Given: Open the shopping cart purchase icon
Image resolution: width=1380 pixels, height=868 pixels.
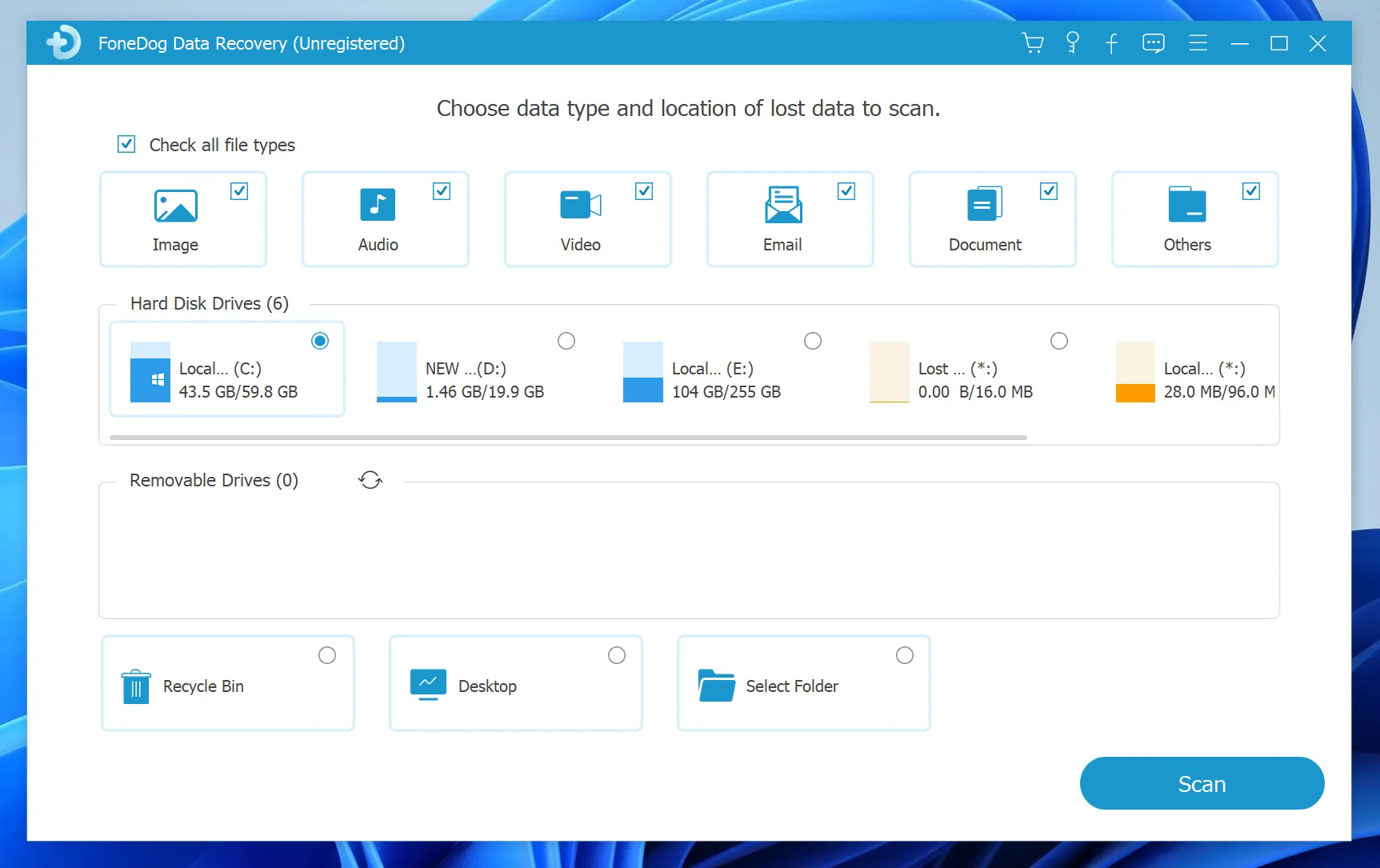Looking at the screenshot, I should coord(1033,43).
